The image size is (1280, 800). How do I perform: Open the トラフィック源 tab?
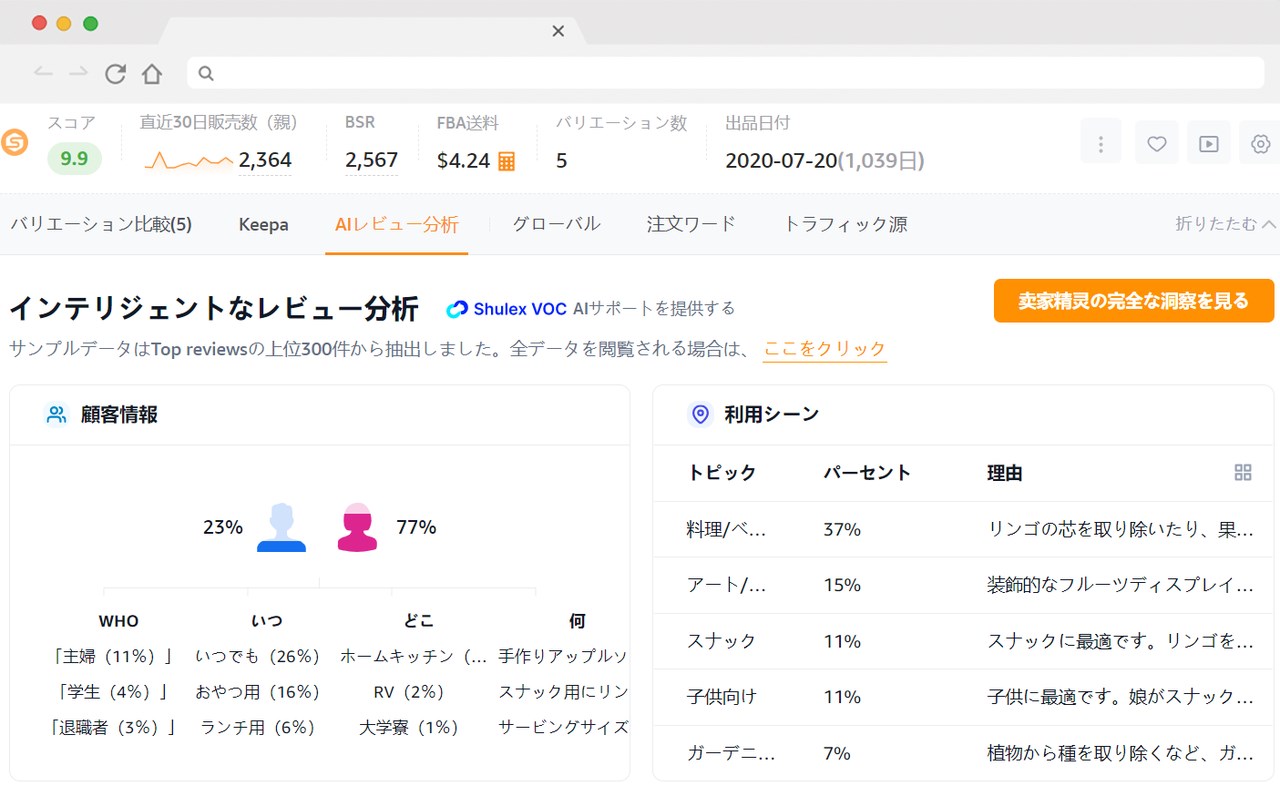[845, 224]
